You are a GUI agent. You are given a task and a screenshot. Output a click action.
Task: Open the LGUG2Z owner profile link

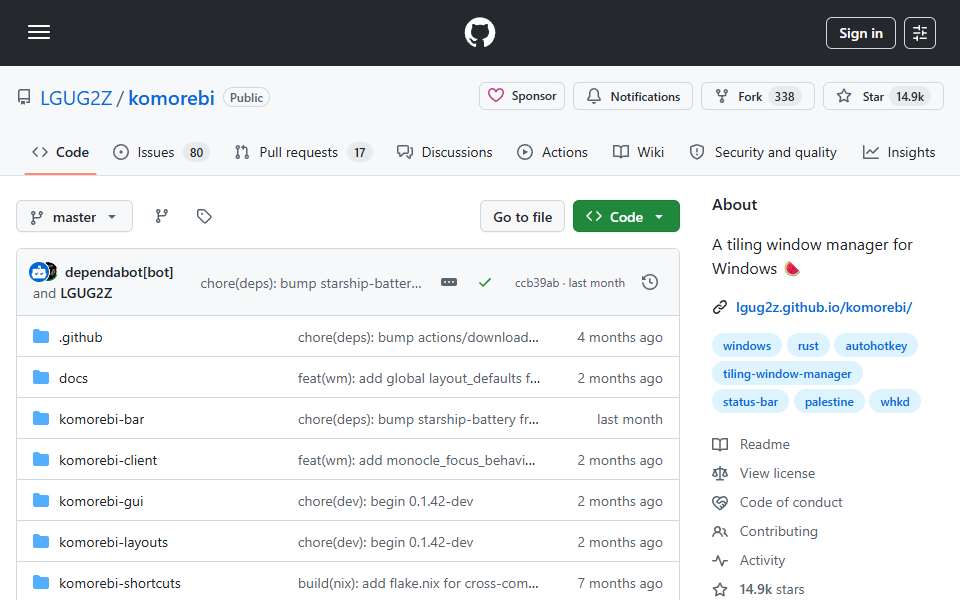point(76,98)
